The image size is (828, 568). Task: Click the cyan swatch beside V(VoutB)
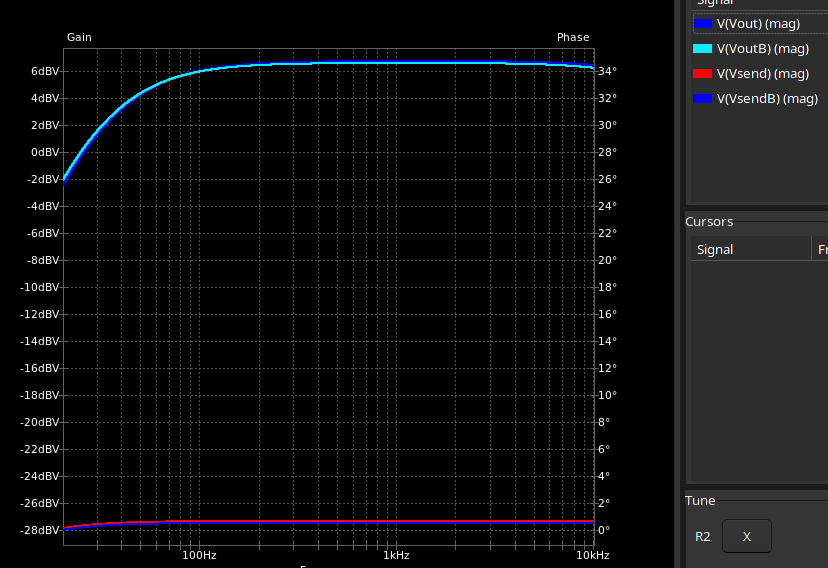click(702, 49)
